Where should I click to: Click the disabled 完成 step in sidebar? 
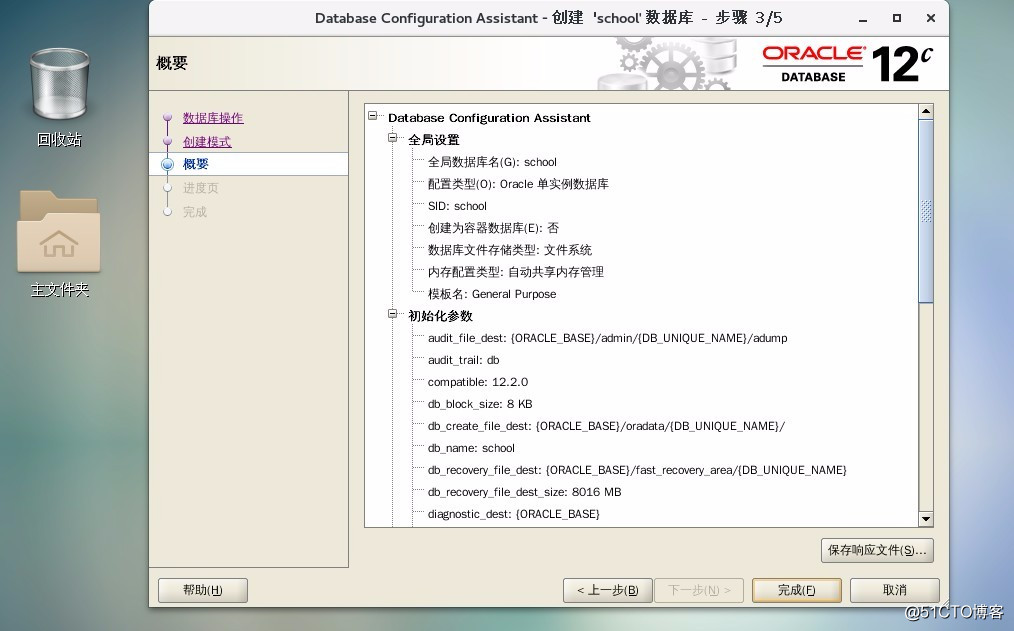tap(195, 211)
